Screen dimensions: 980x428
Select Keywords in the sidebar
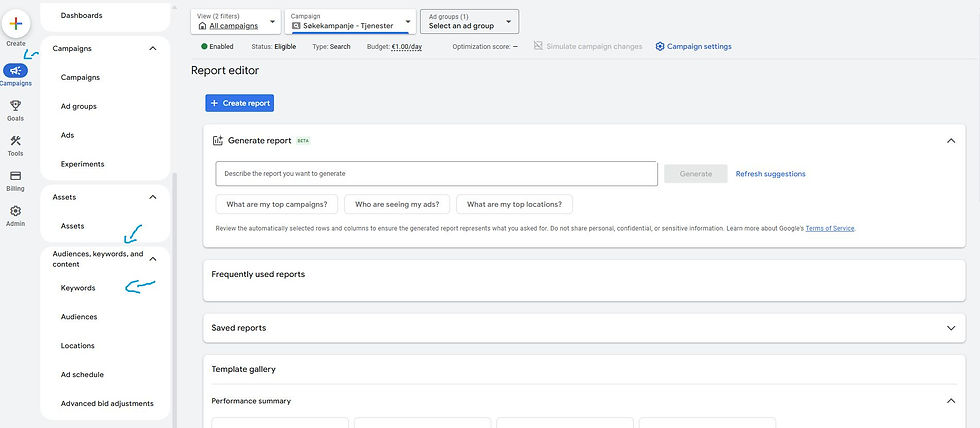(78, 288)
